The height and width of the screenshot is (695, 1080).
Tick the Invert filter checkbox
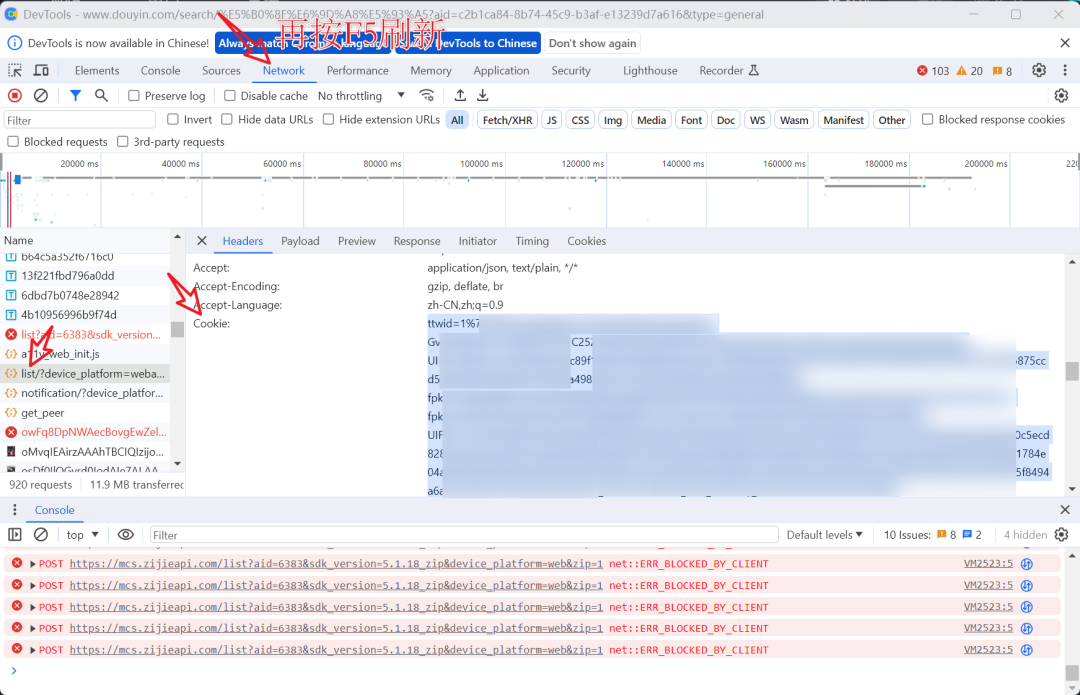[x=173, y=120]
